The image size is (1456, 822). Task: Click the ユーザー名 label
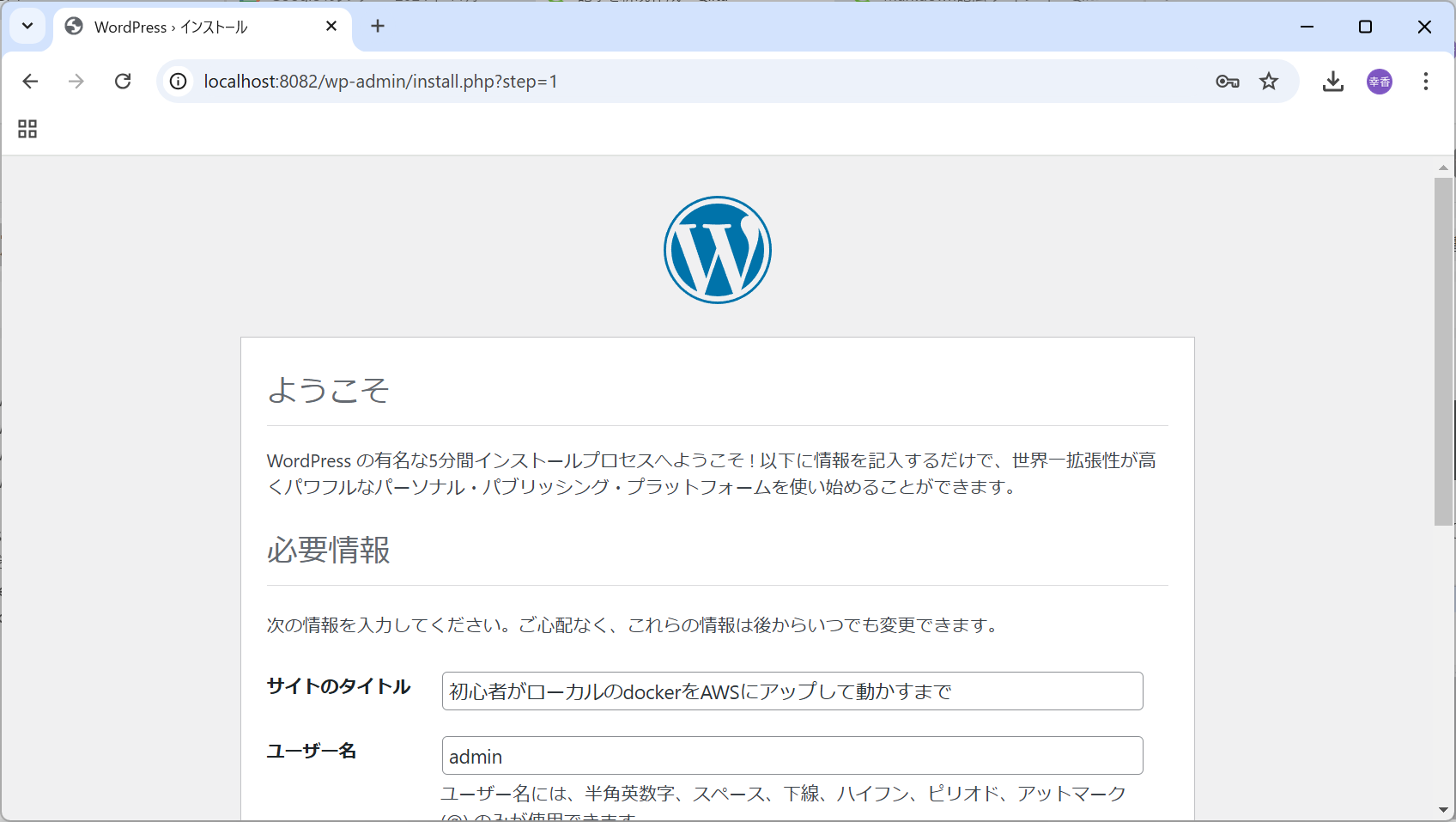click(x=312, y=752)
